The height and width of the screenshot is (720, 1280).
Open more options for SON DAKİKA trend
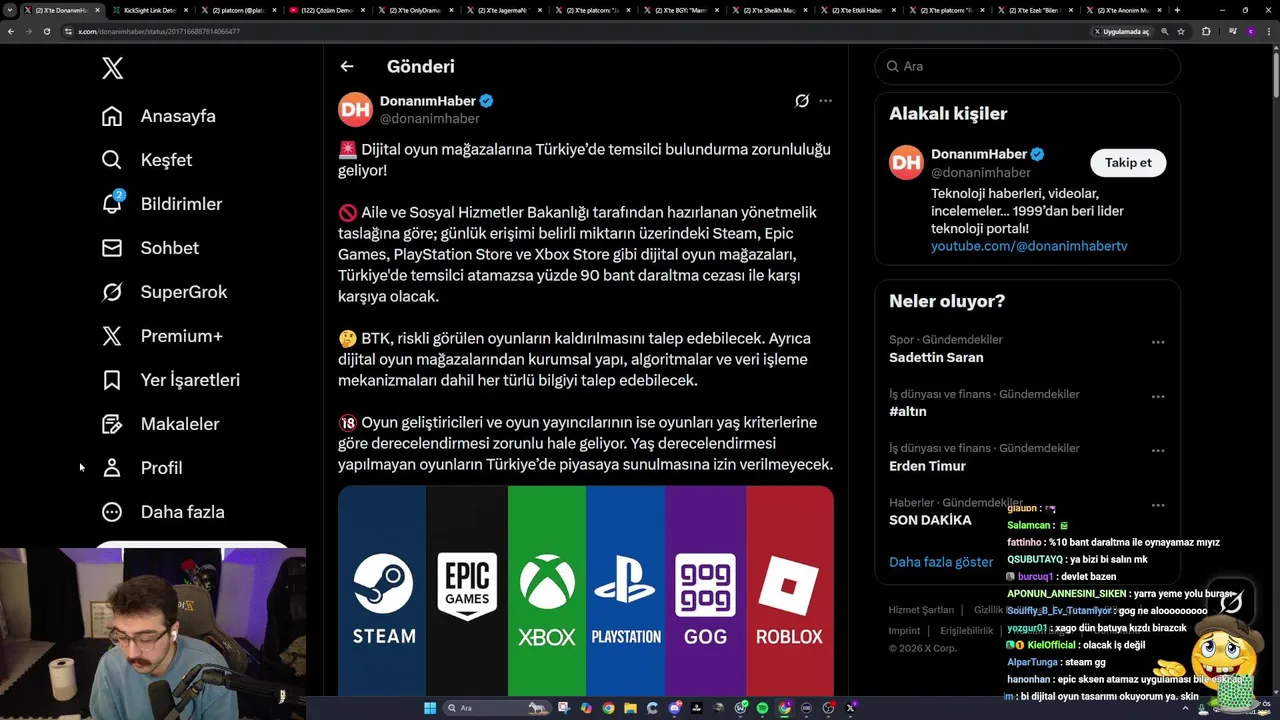click(1158, 505)
